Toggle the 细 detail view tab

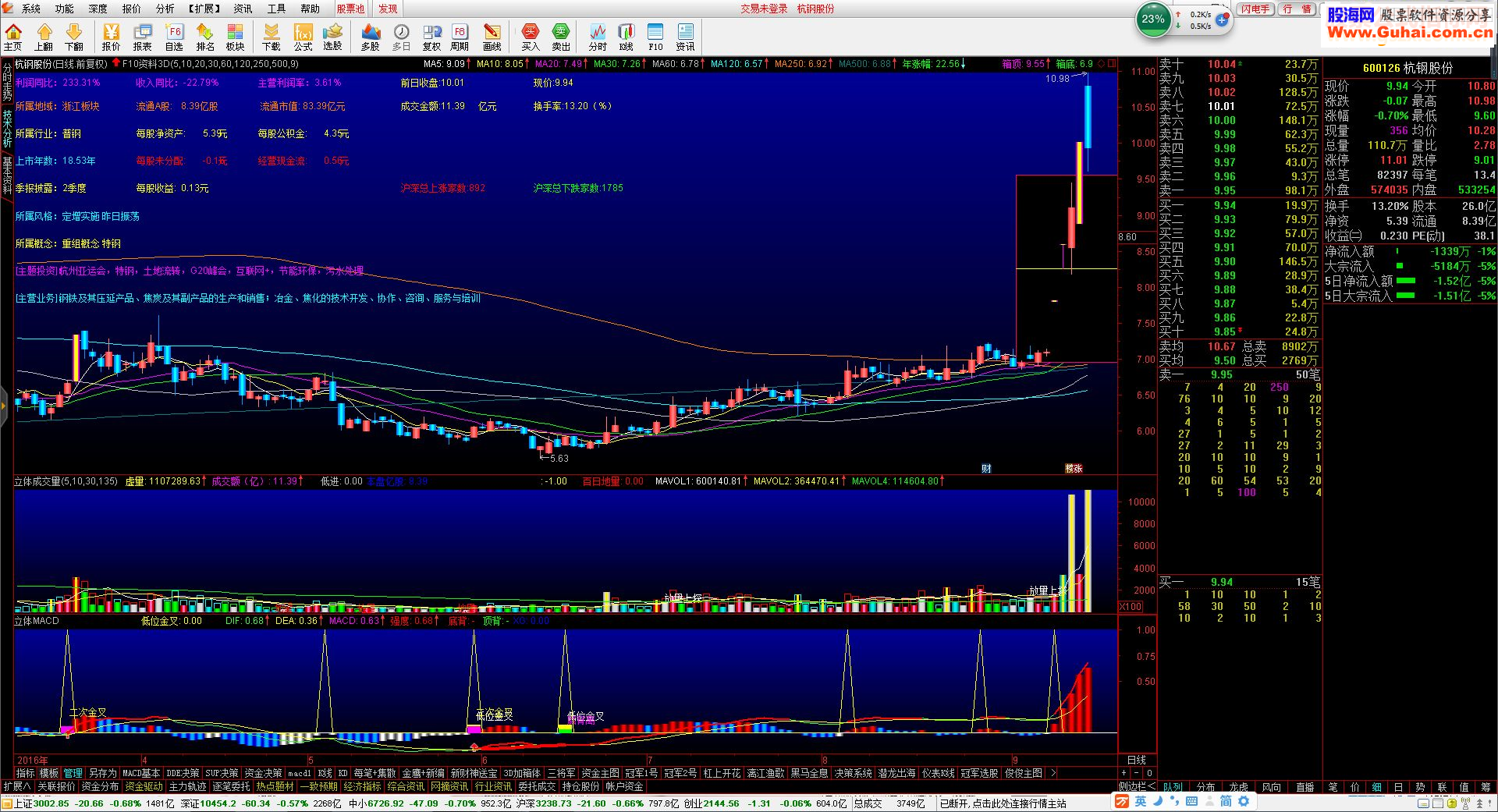pyautogui.click(x=1376, y=787)
